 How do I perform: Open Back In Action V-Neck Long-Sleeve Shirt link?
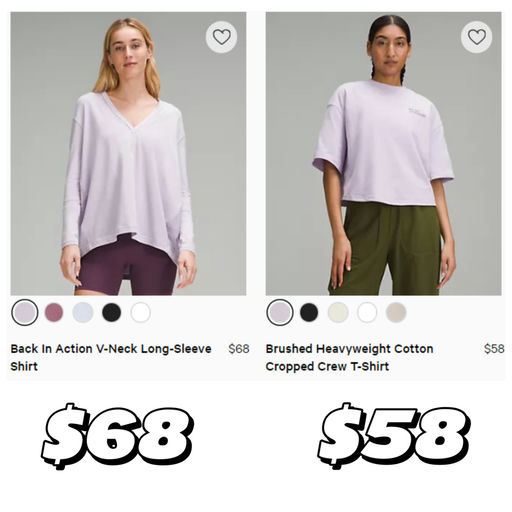coord(111,357)
